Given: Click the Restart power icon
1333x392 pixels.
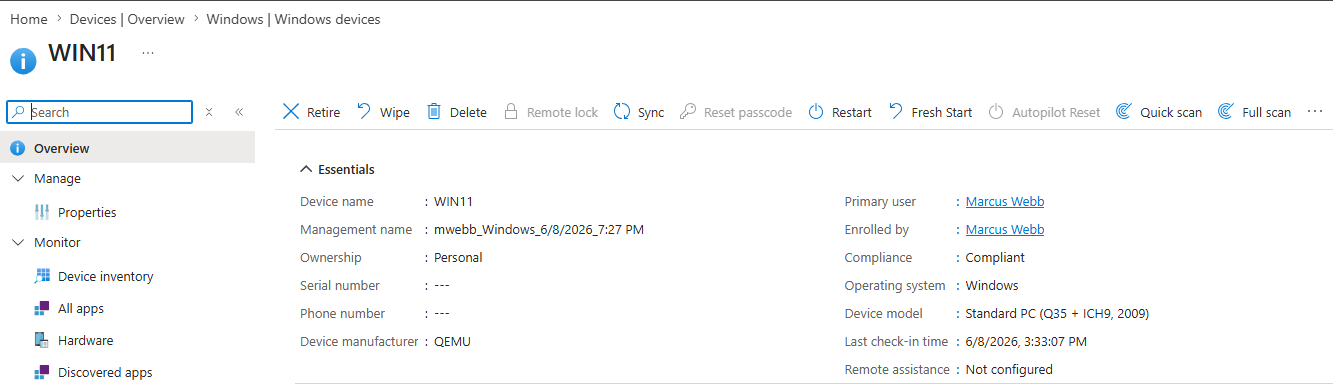Looking at the screenshot, I should point(816,112).
